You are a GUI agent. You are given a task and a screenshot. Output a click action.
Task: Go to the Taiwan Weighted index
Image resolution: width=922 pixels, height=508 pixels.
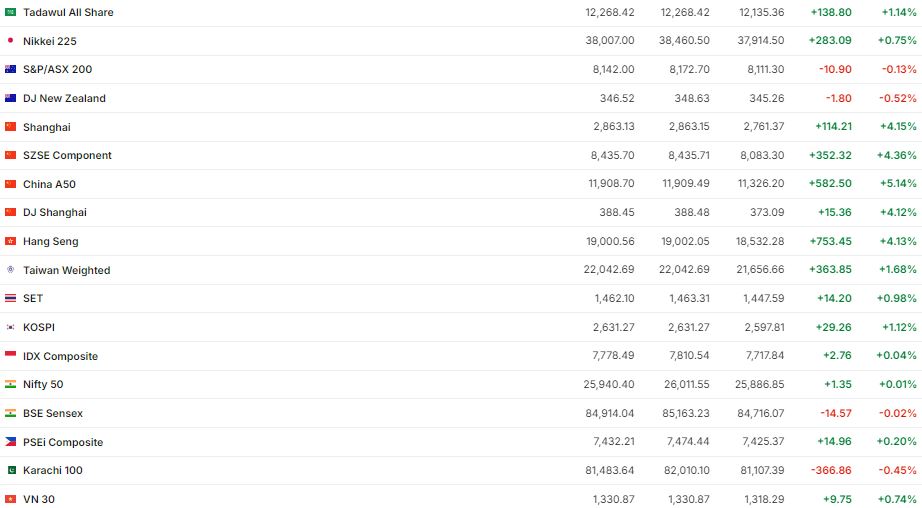point(66,270)
